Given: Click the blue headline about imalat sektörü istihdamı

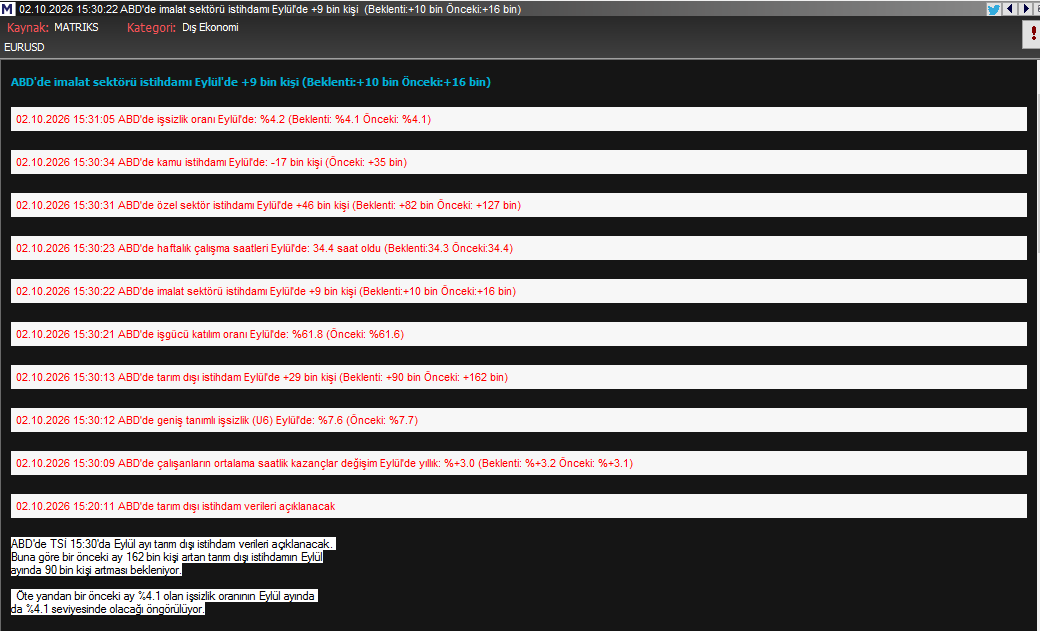Looking at the screenshot, I should click(x=251, y=82).
